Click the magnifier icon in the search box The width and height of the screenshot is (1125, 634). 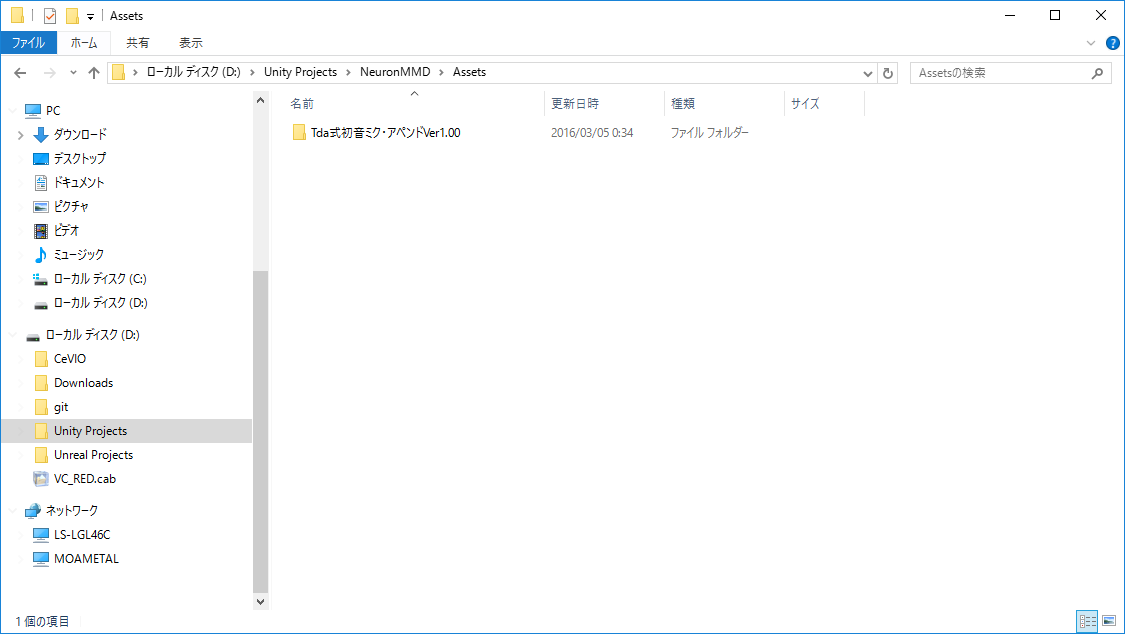pyautogui.click(x=1097, y=72)
